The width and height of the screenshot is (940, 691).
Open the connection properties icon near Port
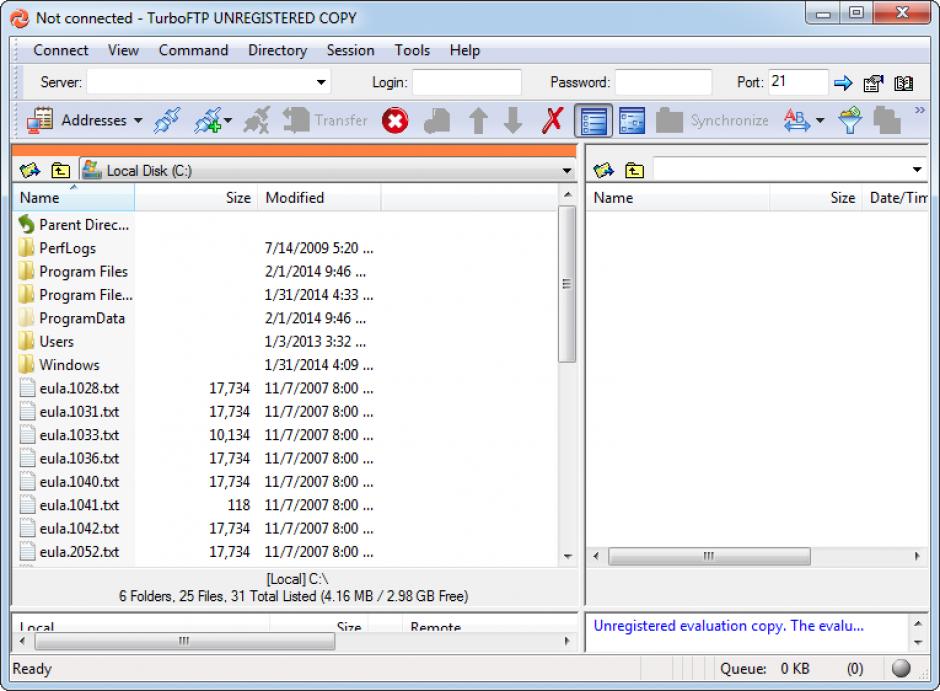click(873, 83)
